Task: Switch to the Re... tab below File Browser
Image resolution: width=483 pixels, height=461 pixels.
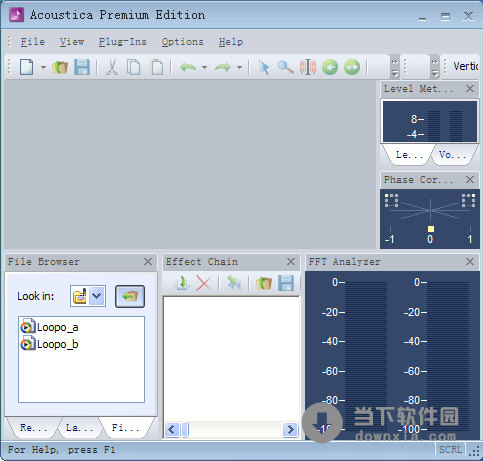Action: tap(33, 428)
